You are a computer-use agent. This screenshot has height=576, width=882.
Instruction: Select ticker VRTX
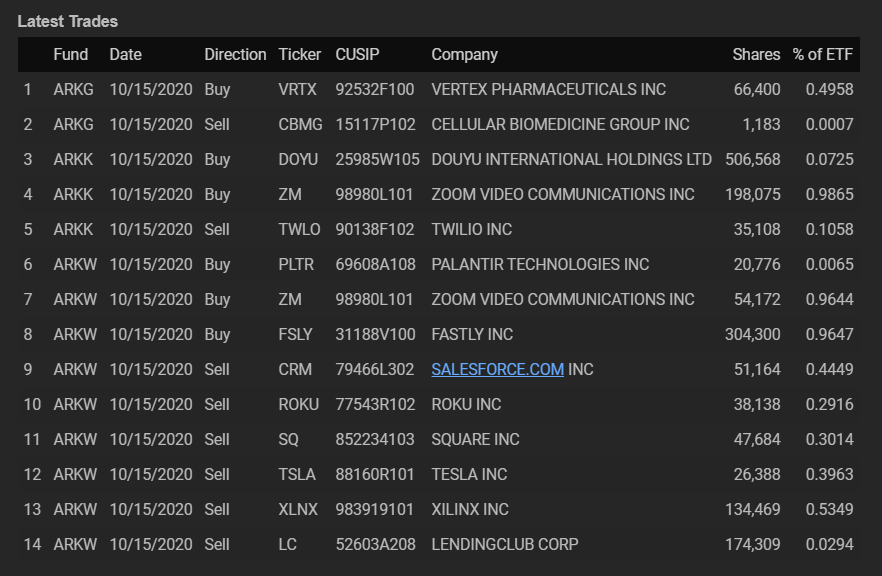298,89
